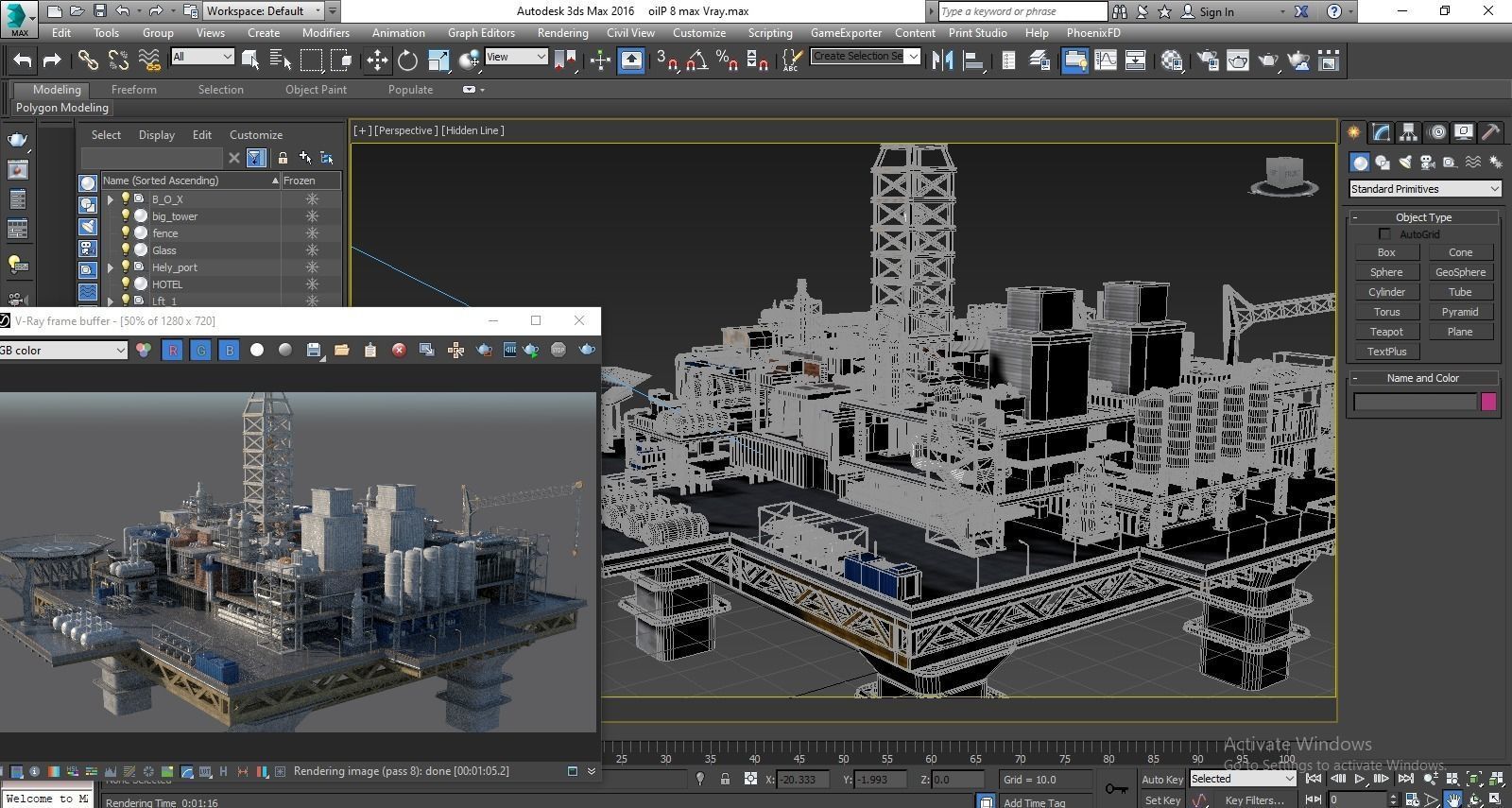Expand the B_O_X tree item
Screen dimensions: 1512x808
point(110,199)
